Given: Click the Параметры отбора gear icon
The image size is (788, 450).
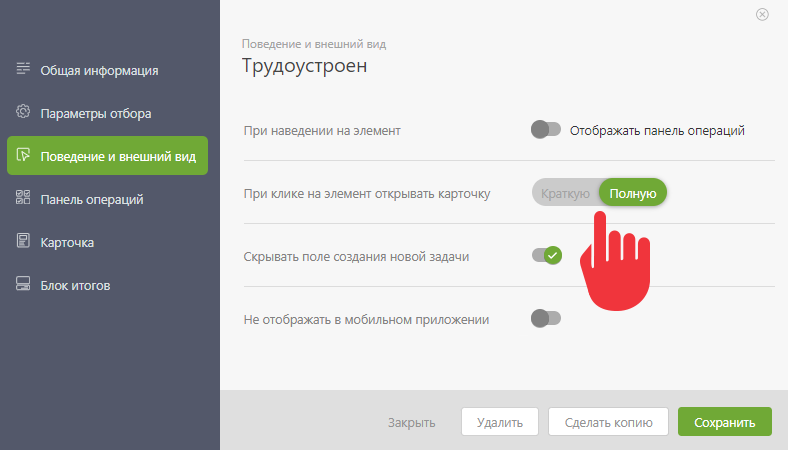Looking at the screenshot, I should coord(23,112).
